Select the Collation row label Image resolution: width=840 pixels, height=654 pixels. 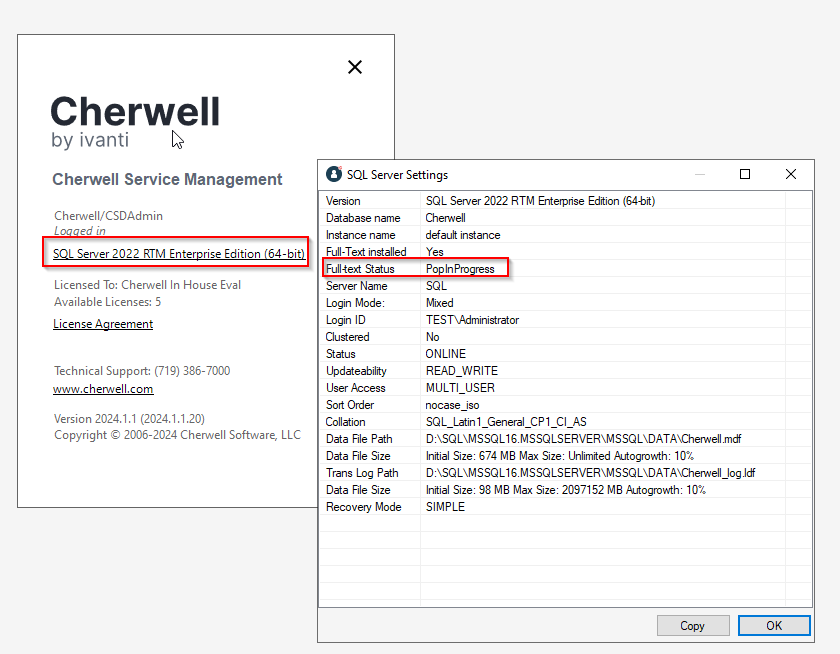[x=346, y=422]
